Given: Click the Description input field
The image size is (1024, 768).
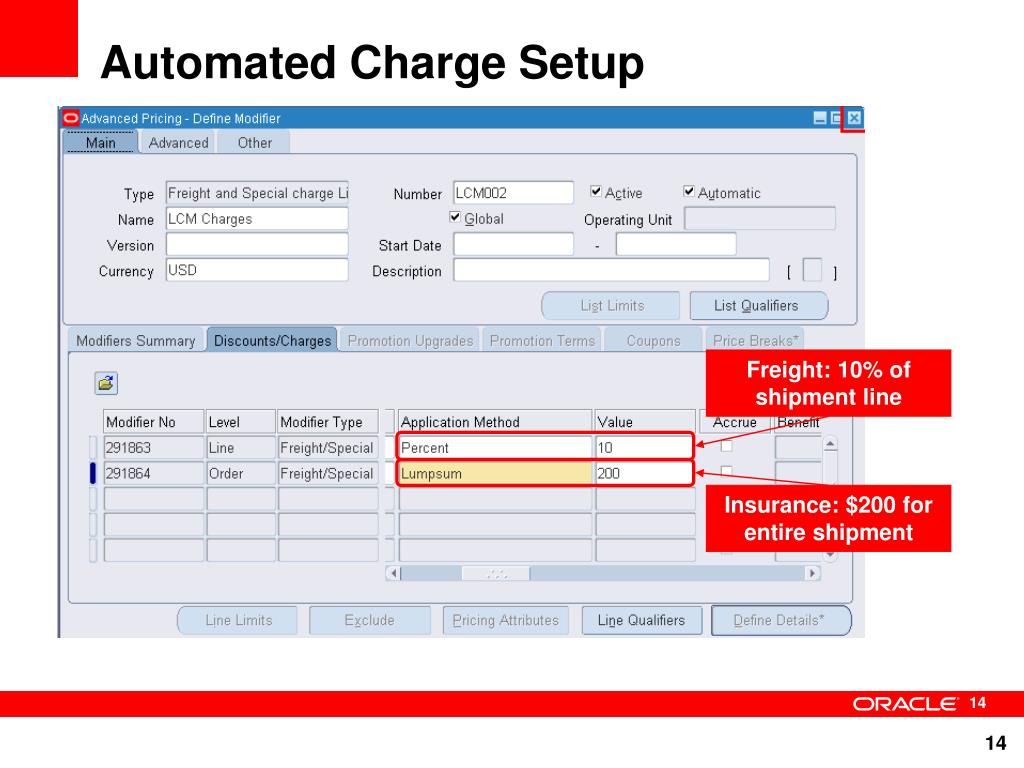Looking at the screenshot, I should tap(611, 270).
